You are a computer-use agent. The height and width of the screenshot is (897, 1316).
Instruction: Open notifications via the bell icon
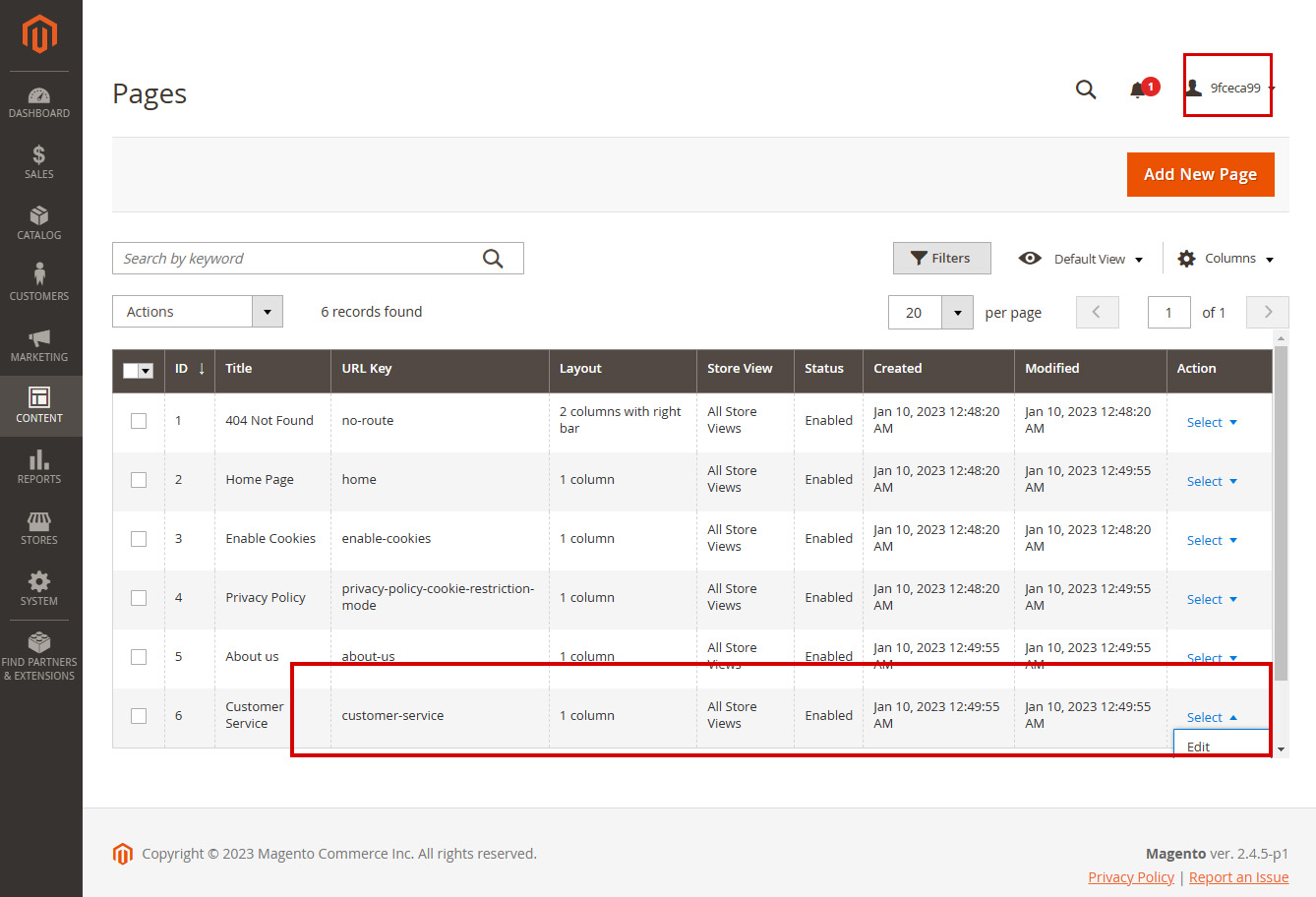1138,89
